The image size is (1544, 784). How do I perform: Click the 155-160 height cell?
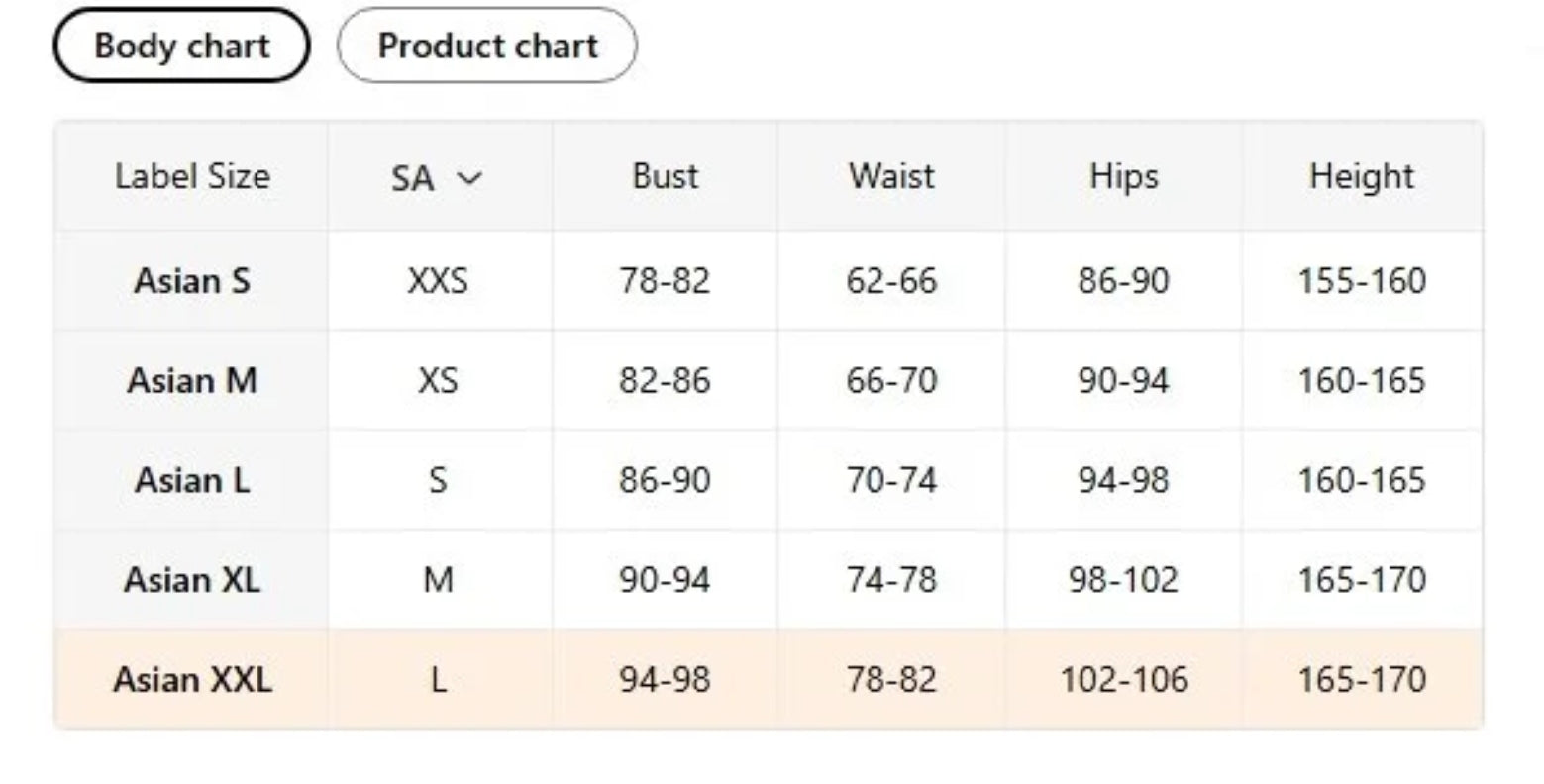coord(1362,281)
